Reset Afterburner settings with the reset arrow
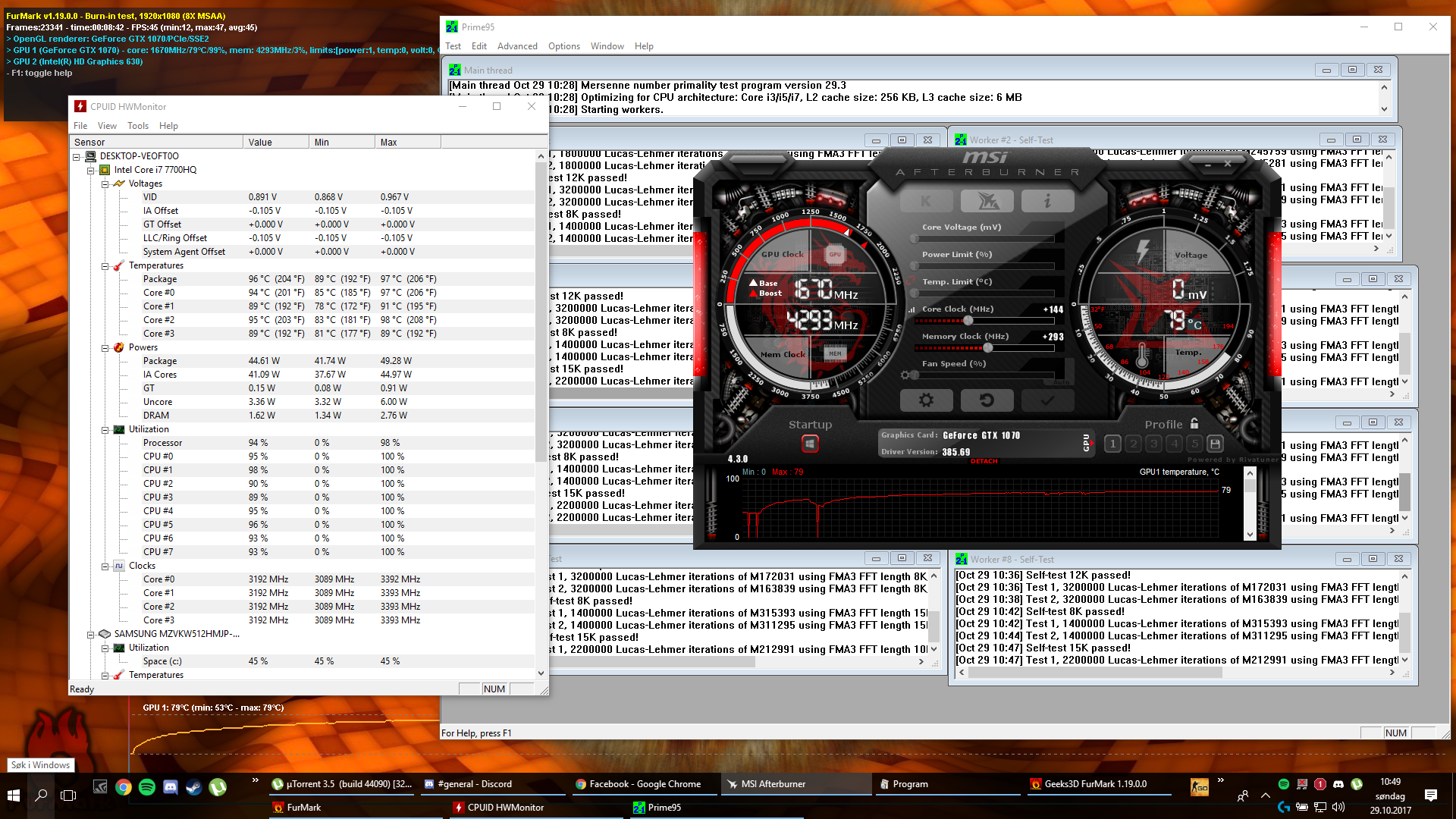This screenshot has height=819, width=1456. pos(987,400)
